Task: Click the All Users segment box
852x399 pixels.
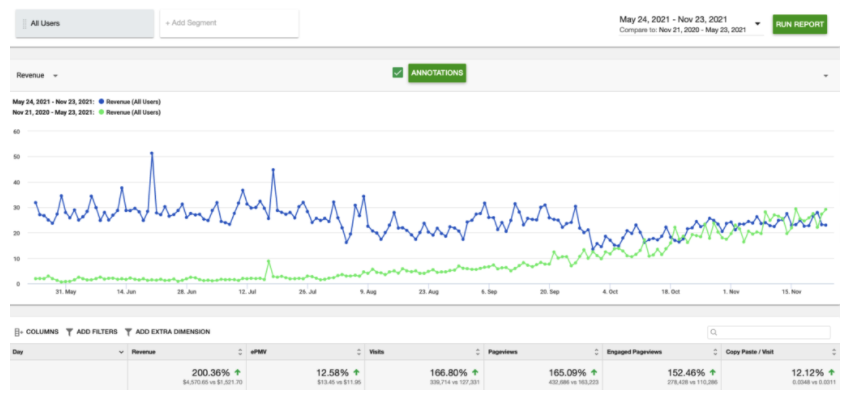Action: point(85,24)
